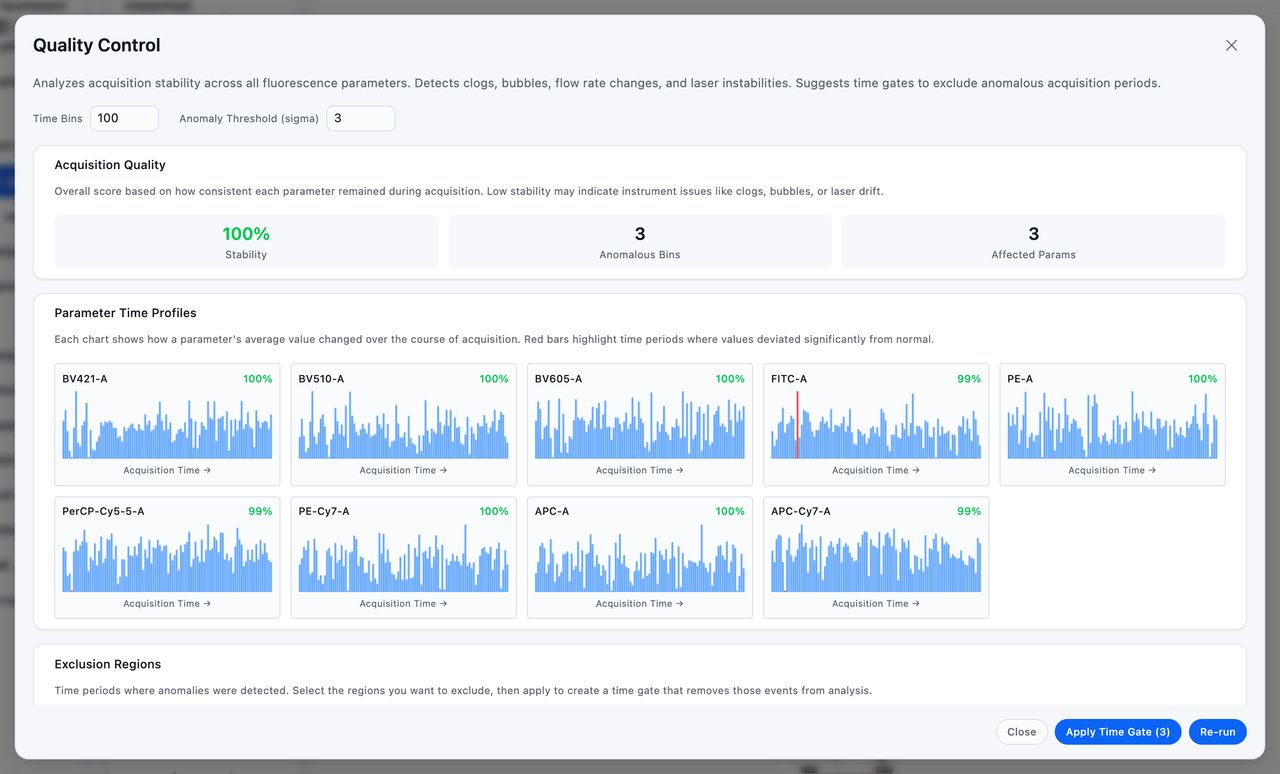Click the 99% score on APC-Cy7-A
1280x774 pixels.
969,511
